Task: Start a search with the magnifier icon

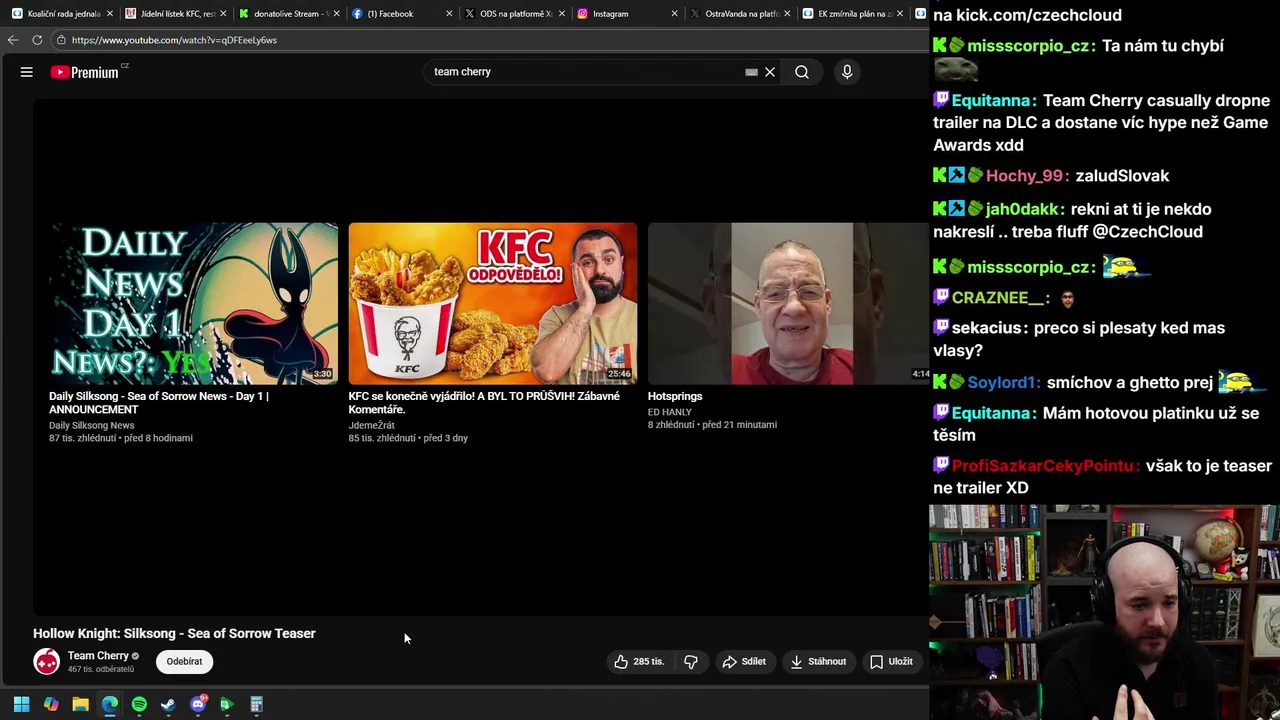Action: [x=802, y=72]
